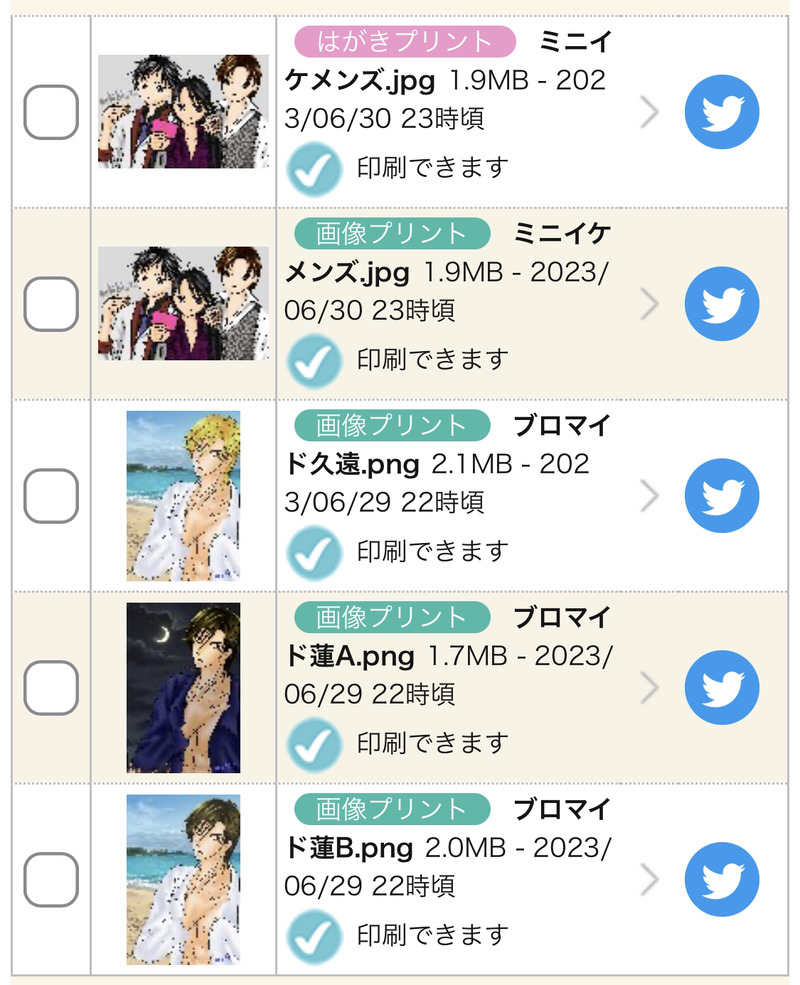Tick the checkbox for ブロマイド久遠.png

51,496
